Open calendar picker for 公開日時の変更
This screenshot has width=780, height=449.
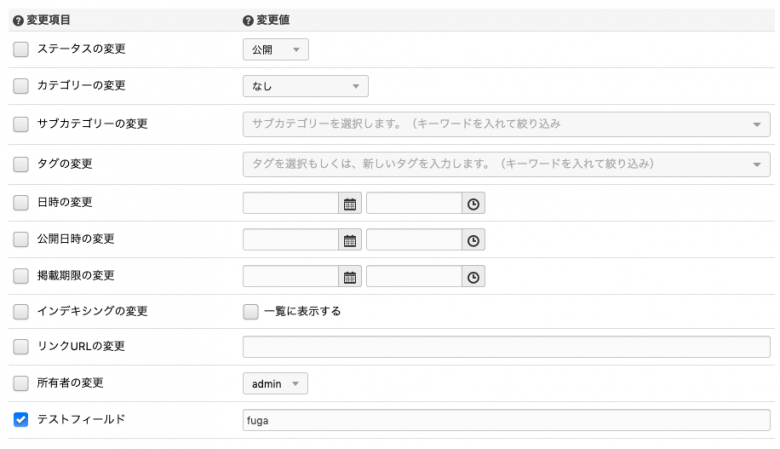click(350, 240)
